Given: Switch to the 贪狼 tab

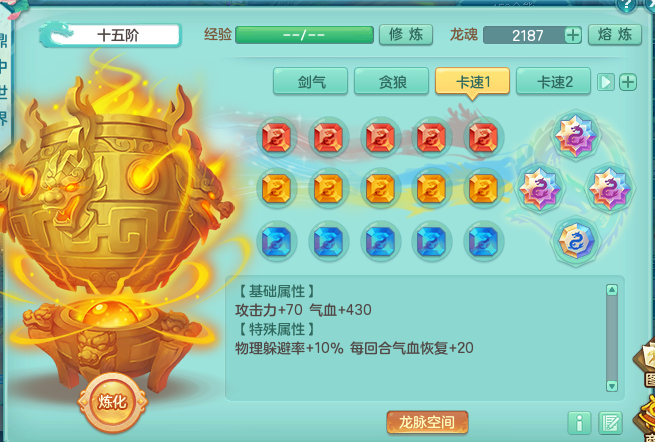Looking at the screenshot, I should [391, 81].
